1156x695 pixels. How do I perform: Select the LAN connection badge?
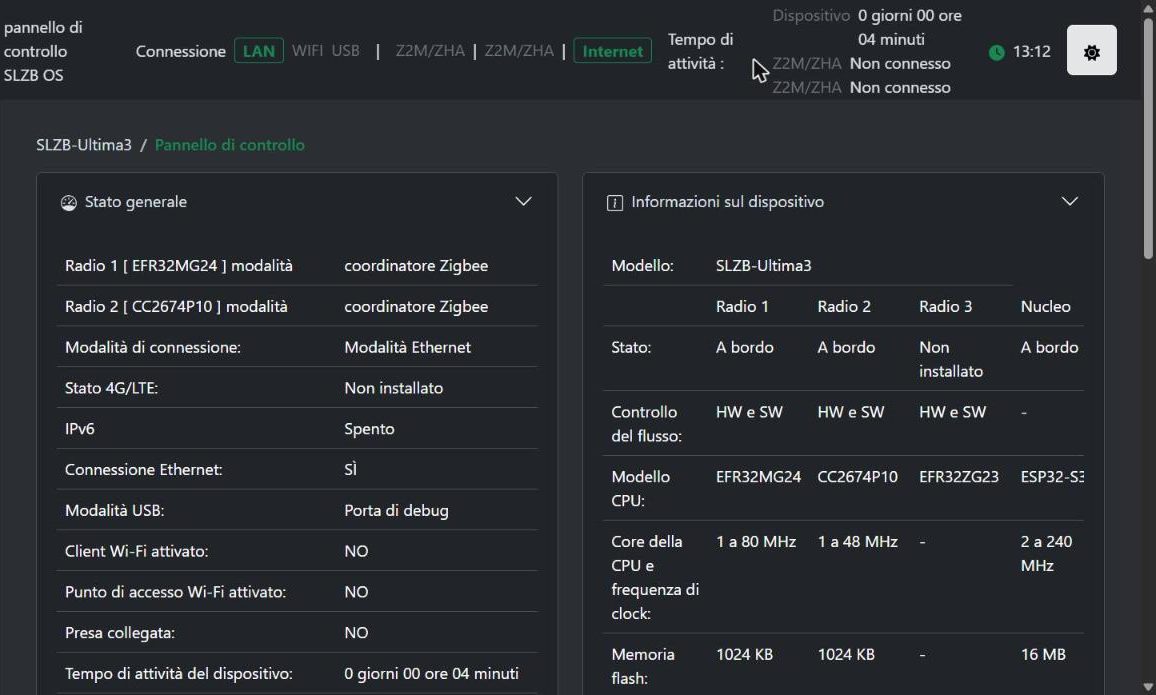click(x=259, y=51)
